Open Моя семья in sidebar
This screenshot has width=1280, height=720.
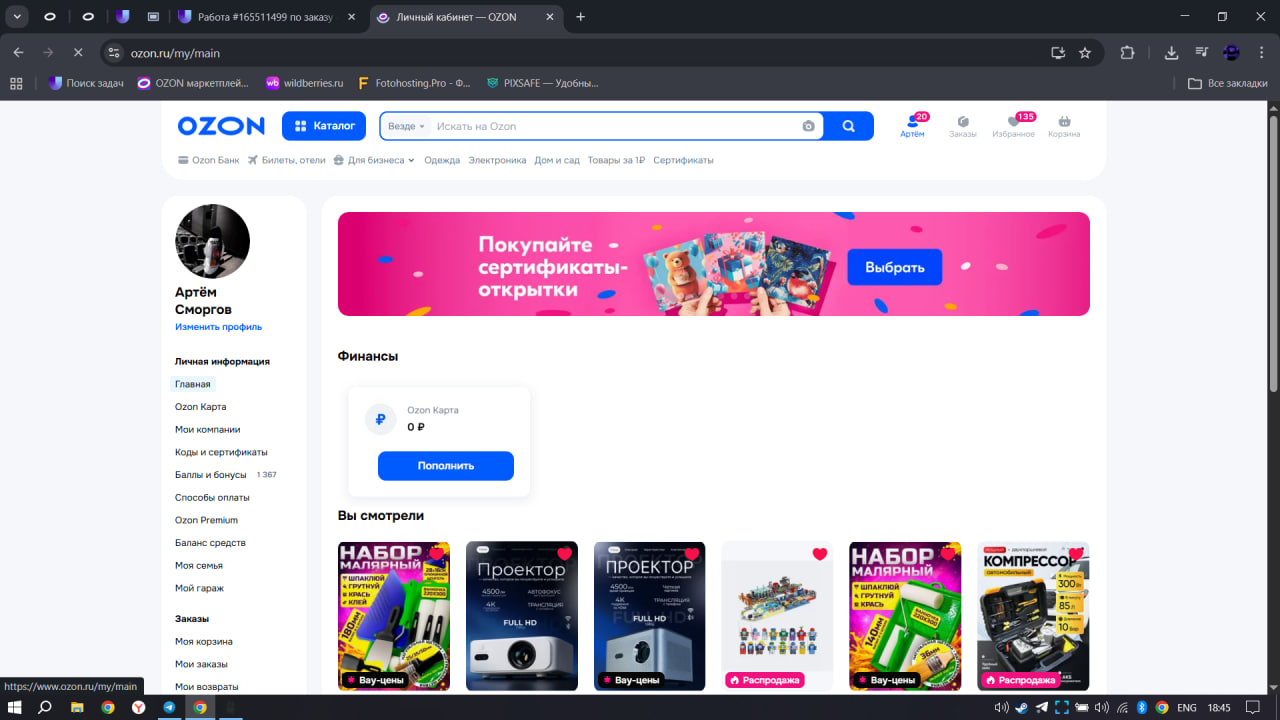pyautogui.click(x=199, y=566)
